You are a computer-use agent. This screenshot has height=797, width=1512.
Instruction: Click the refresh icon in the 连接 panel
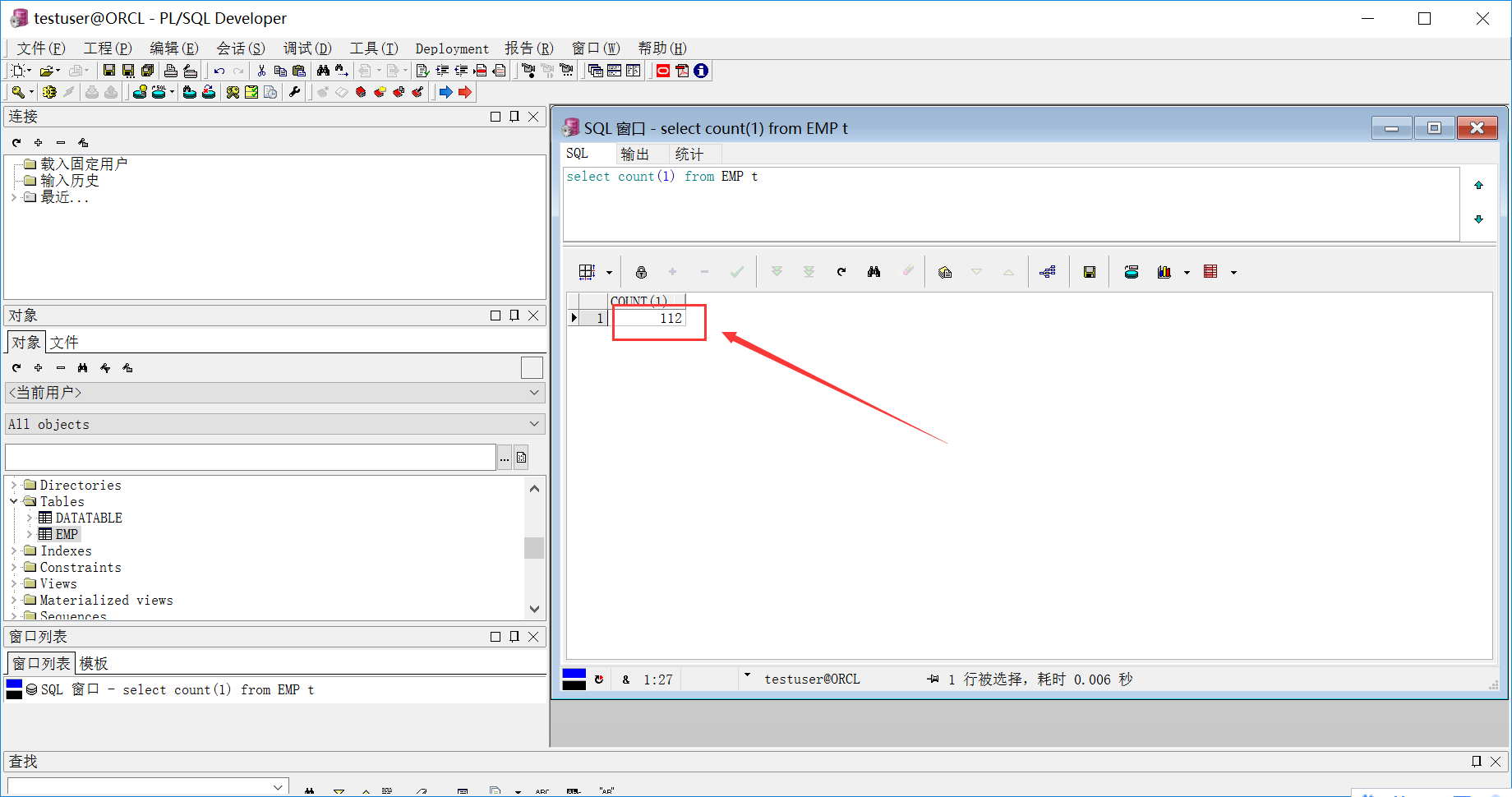click(16, 142)
